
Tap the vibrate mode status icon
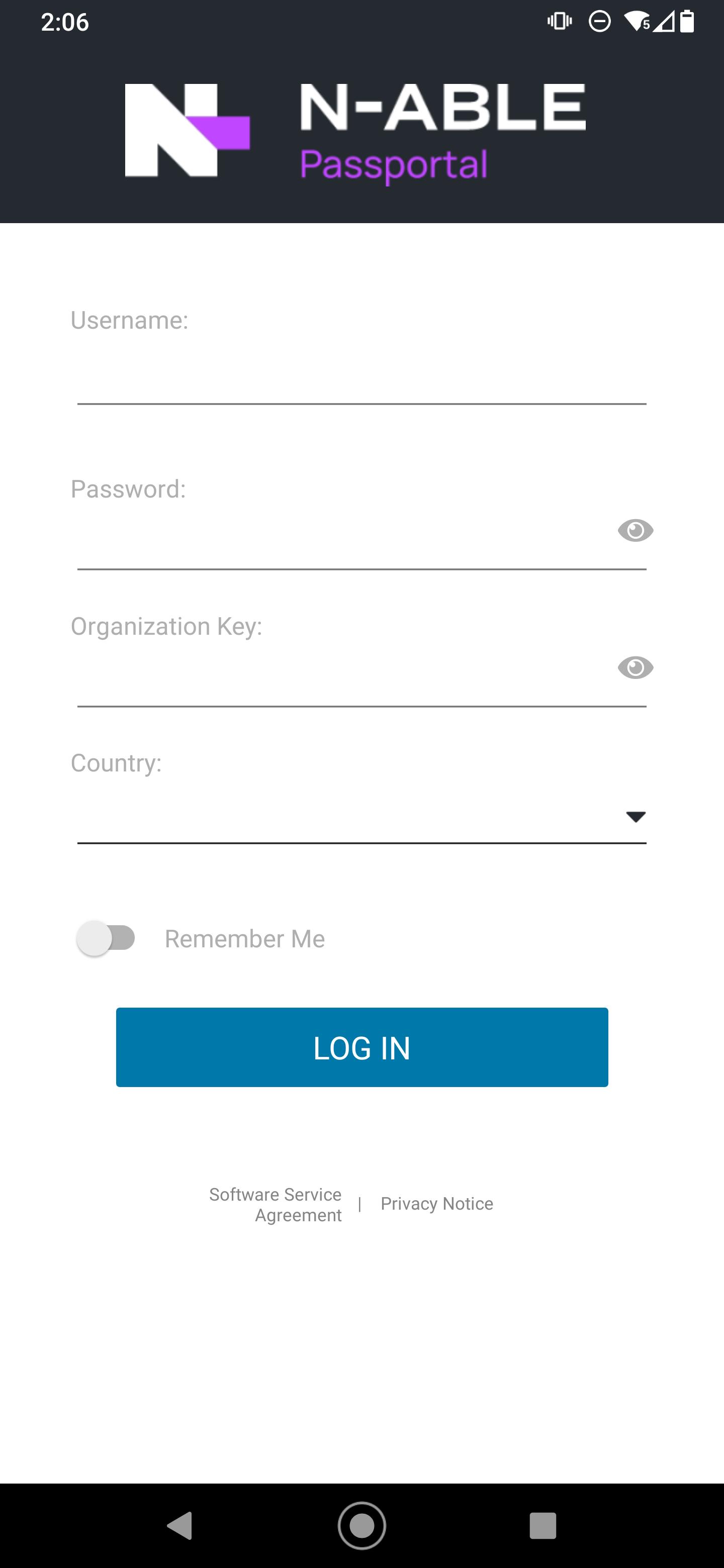pyautogui.click(x=560, y=22)
